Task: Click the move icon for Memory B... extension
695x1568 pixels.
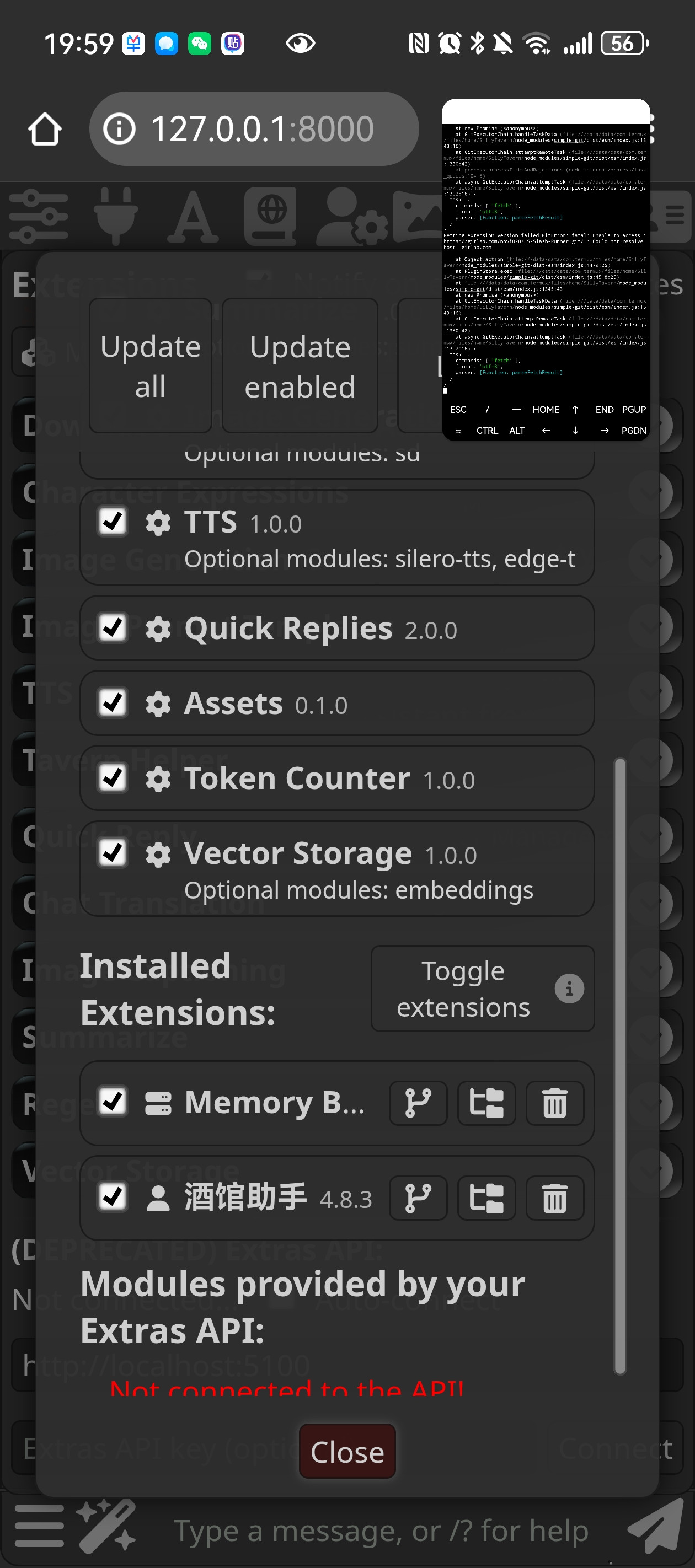Action: point(486,1103)
